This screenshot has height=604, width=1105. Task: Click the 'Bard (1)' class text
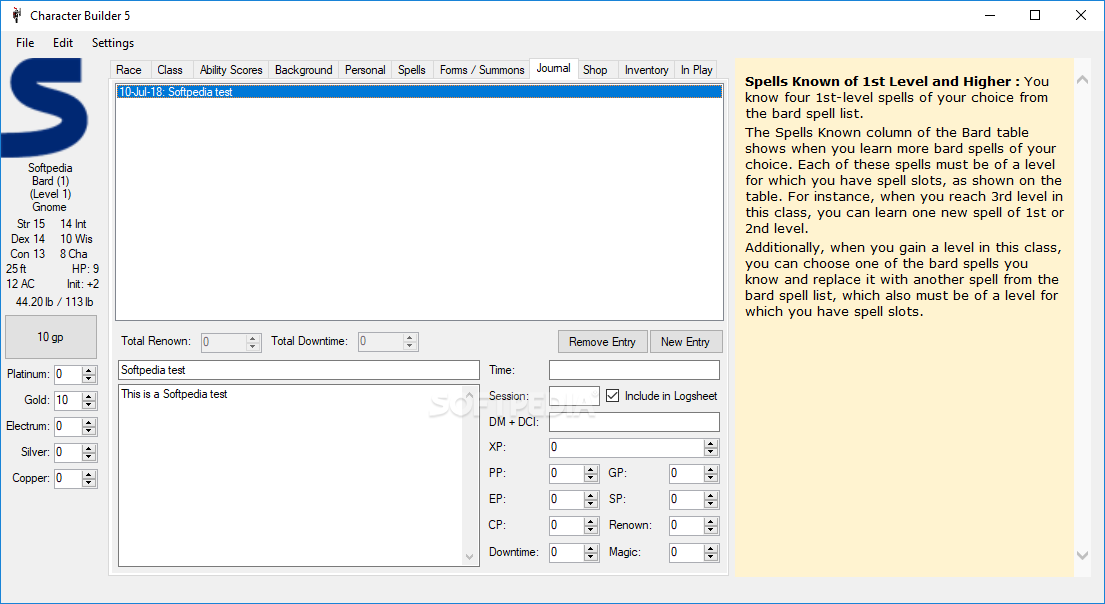(x=50, y=181)
